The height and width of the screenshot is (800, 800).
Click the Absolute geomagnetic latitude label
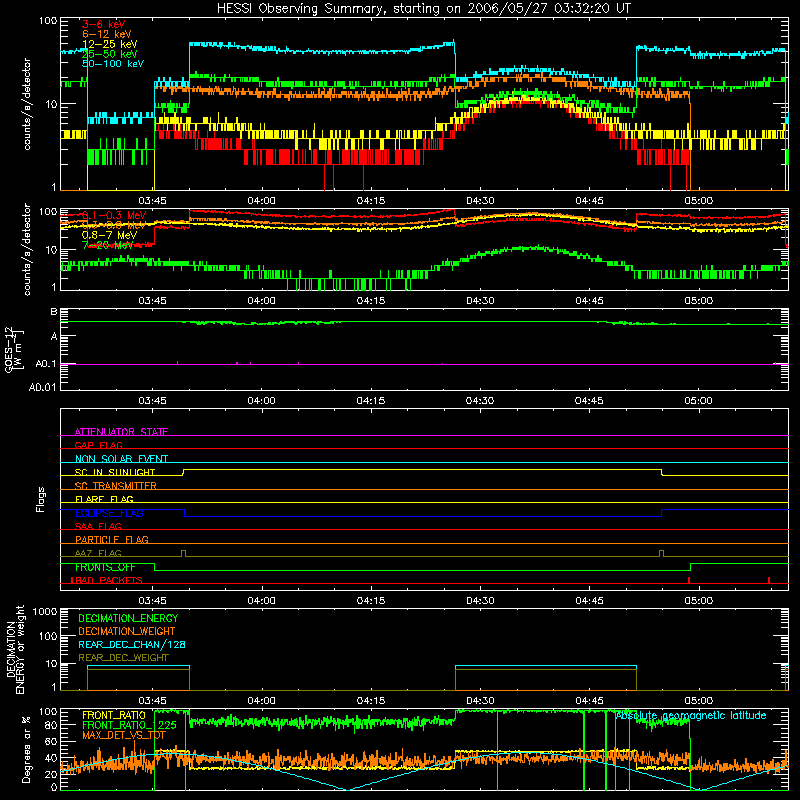click(691, 716)
